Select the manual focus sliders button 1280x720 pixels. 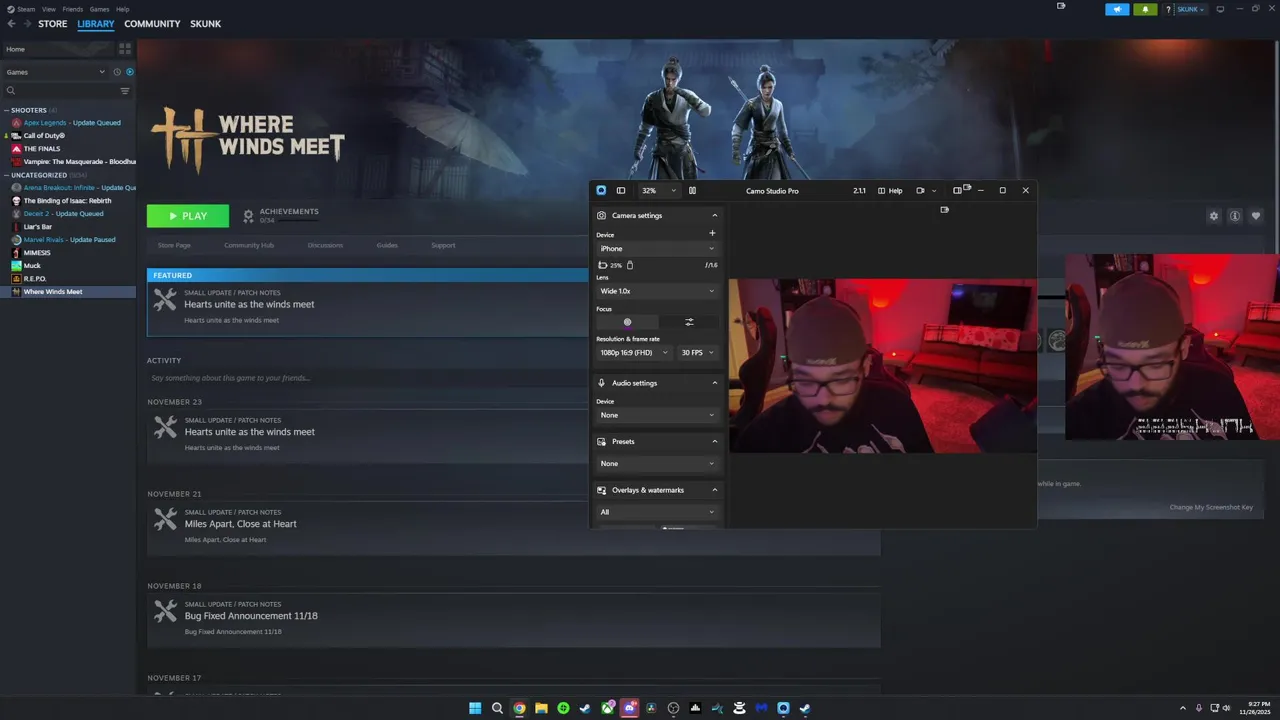(689, 322)
